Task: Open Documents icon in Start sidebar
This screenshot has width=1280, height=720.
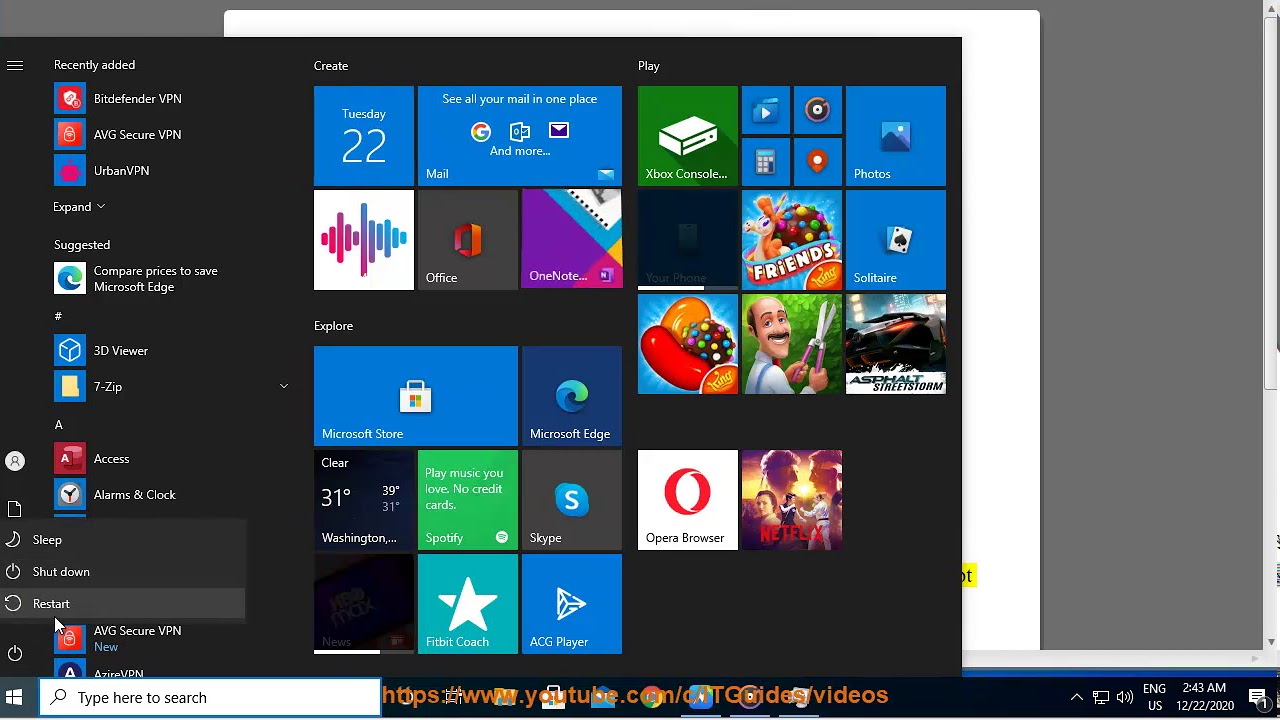Action: 15,509
